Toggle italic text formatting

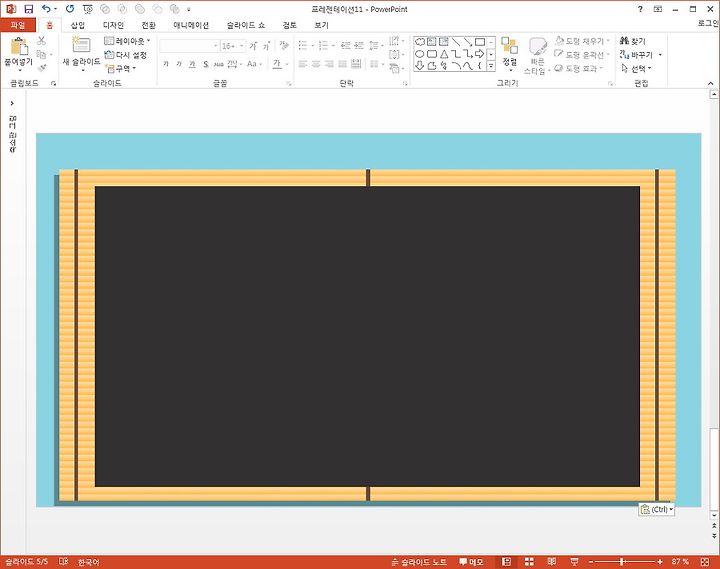(x=179, y=64)
